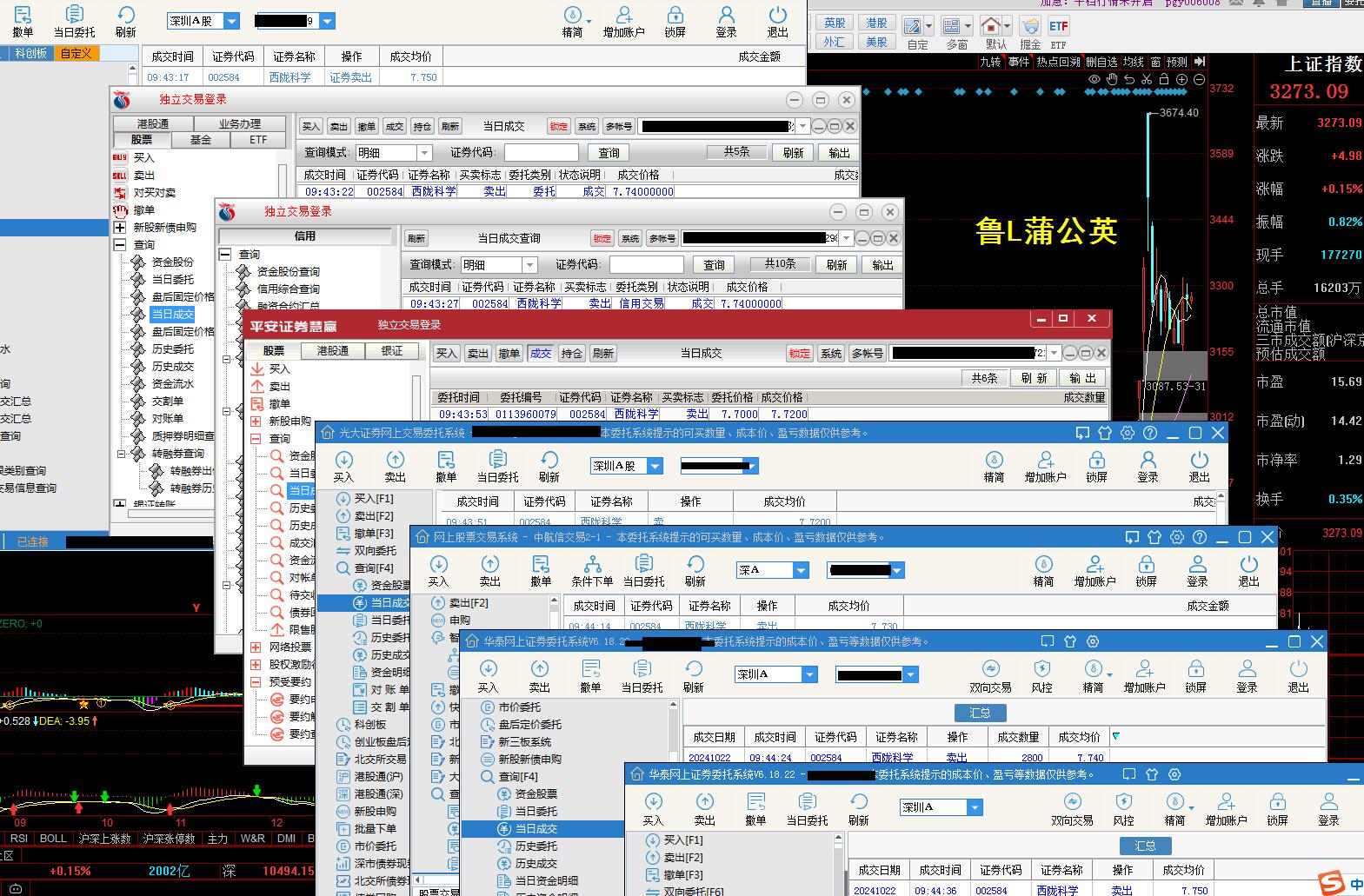Click 输出 button in the 共10条 window
The height and width of the screenshot is (896, 1364).
(x=882, y=265)
